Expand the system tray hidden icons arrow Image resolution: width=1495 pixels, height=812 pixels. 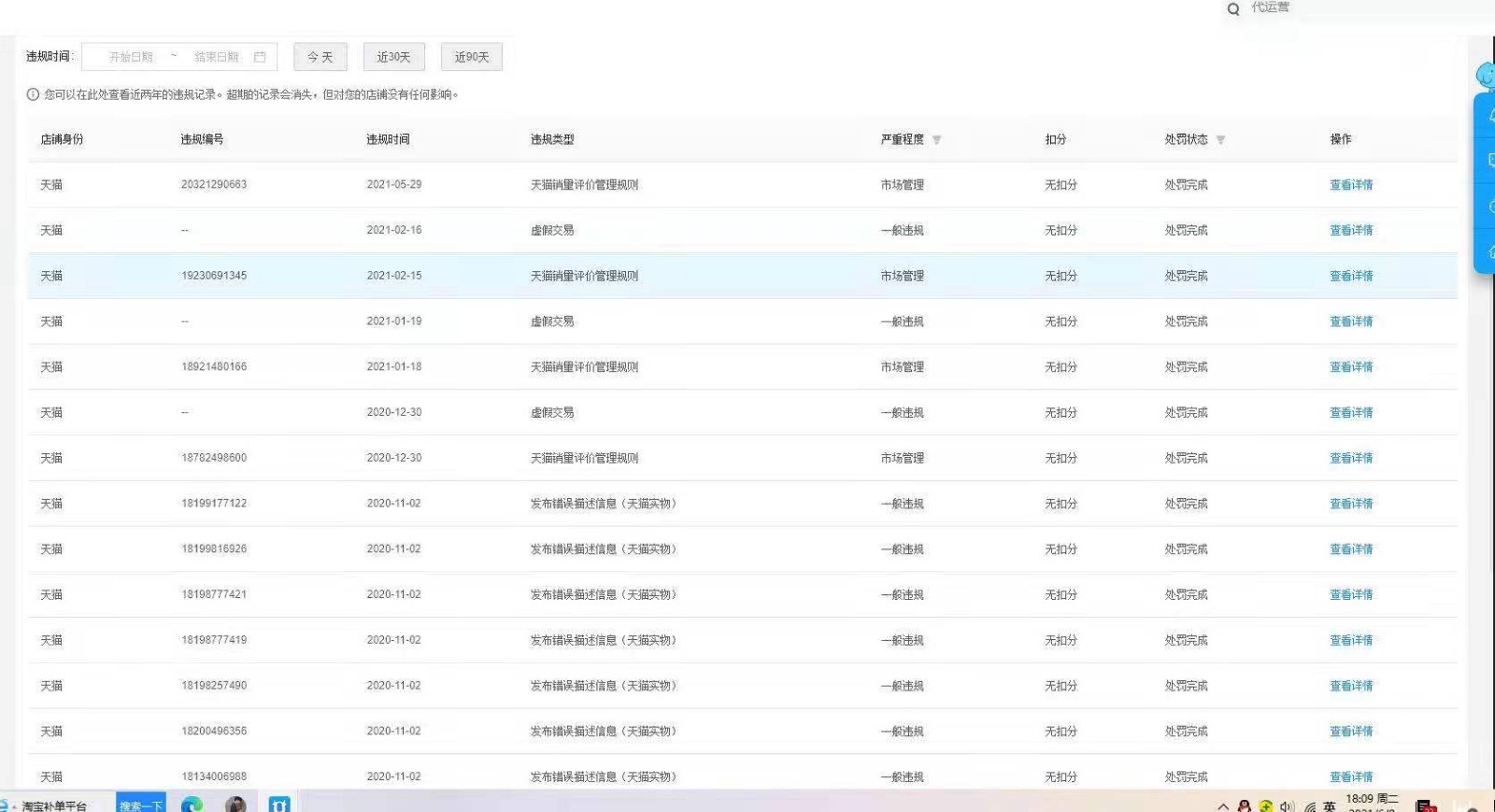click(1223, 805)
